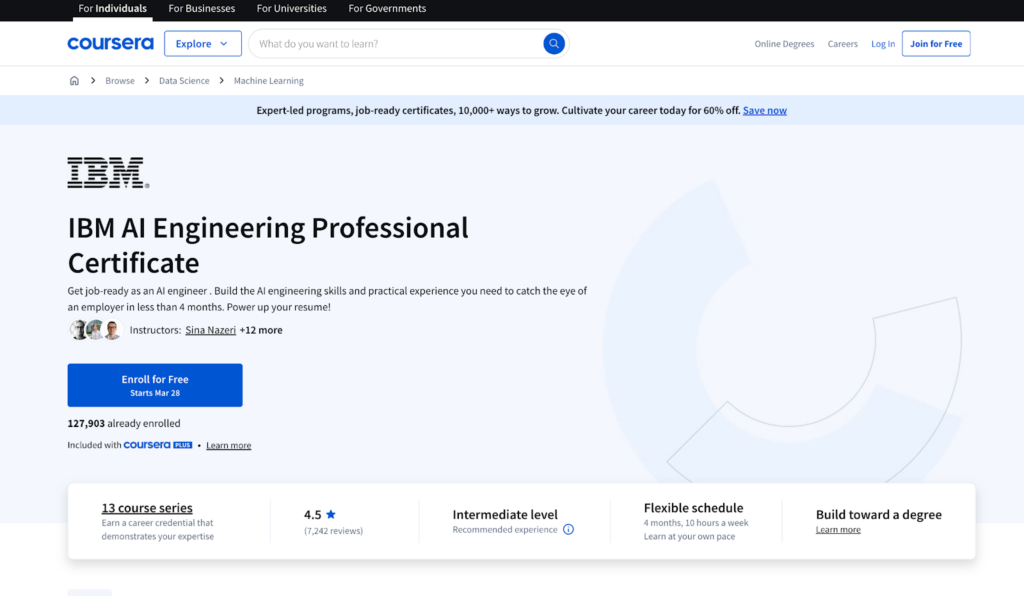The image size is (1024, 596).
Task: Open Learn more next to Coursera Plus
Action: [229, 445]
